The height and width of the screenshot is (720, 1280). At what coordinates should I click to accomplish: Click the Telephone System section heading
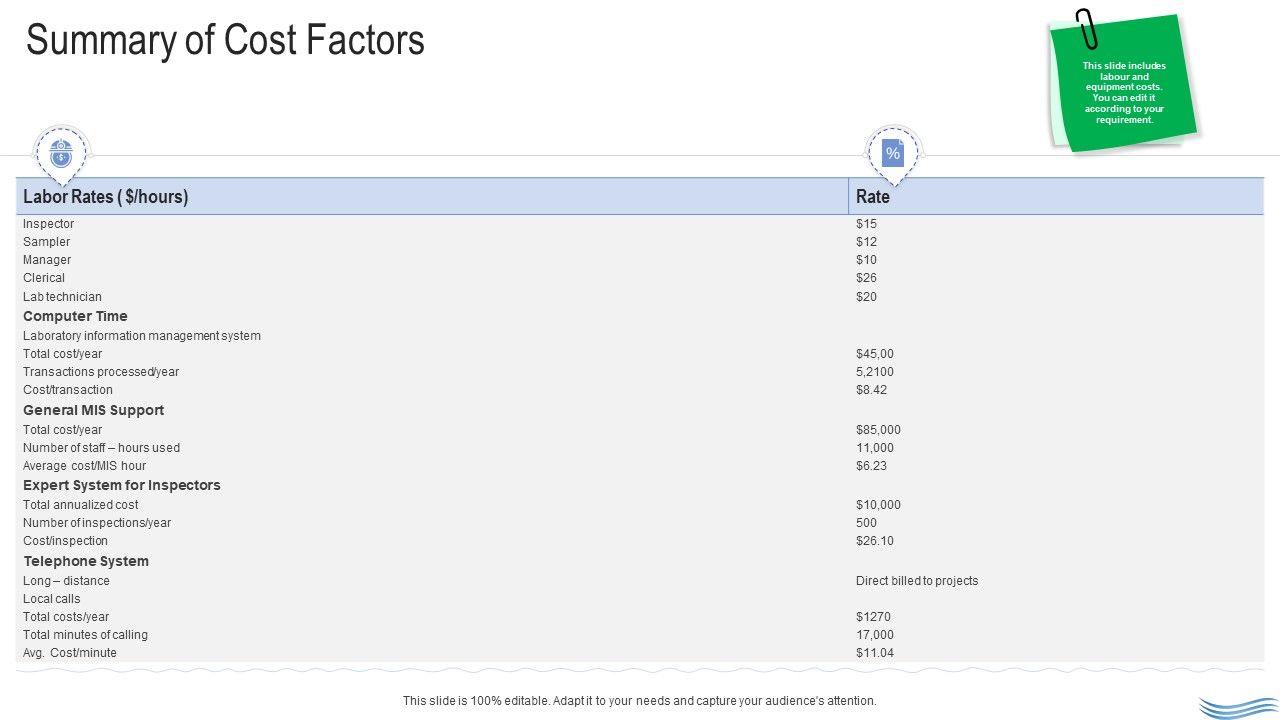86,561
